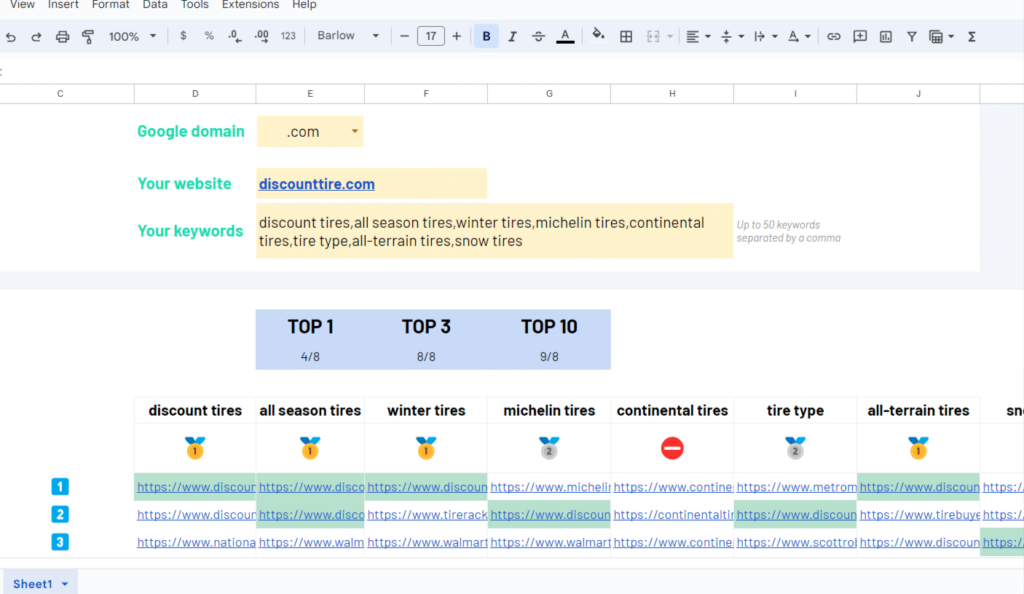Increase font size with plus button
This screenshot has width=1024, height=594.
(x=457, y=36)
